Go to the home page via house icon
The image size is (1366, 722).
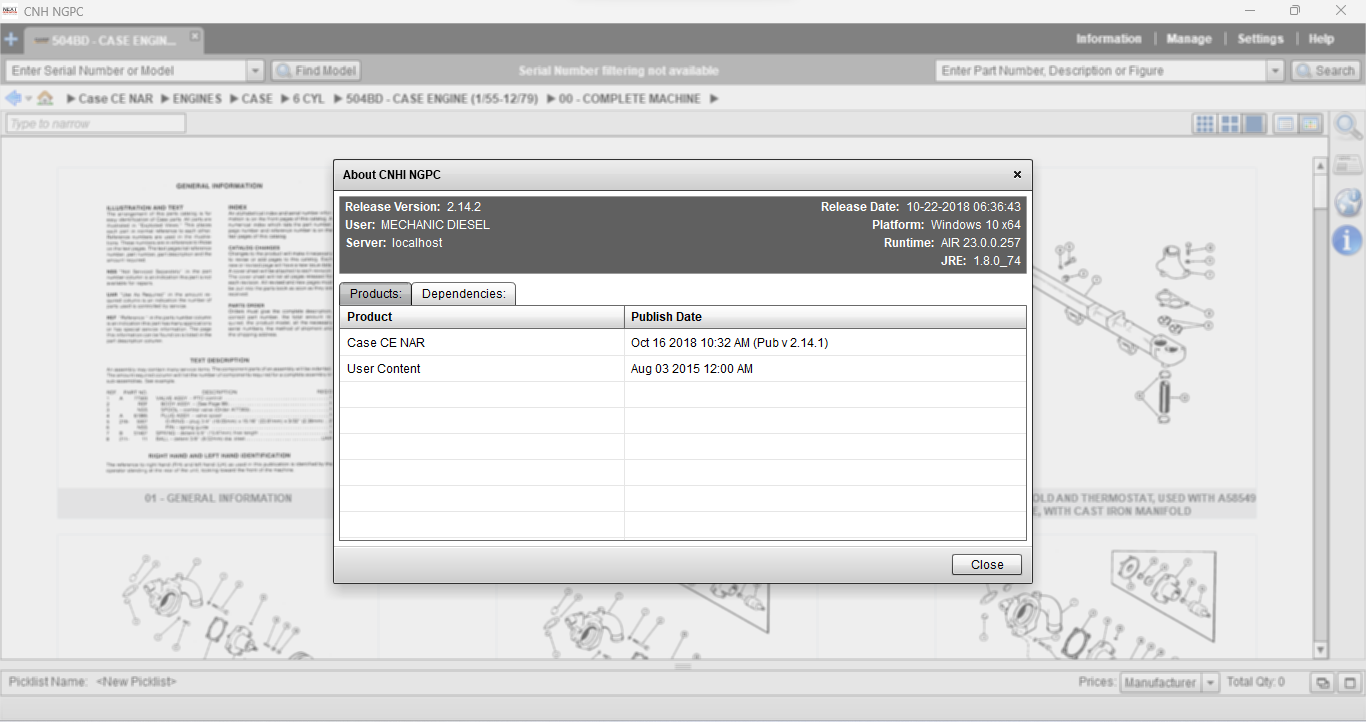coord(45,99)
